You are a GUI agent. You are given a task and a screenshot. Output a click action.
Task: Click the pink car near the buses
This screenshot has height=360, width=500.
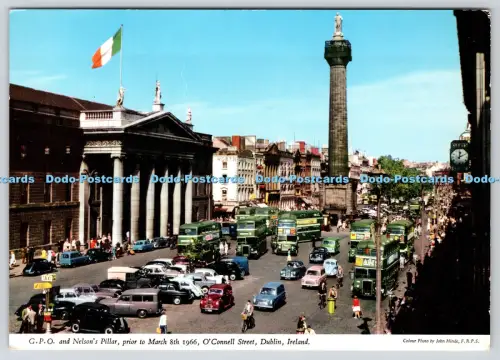(x=314, y=276)
